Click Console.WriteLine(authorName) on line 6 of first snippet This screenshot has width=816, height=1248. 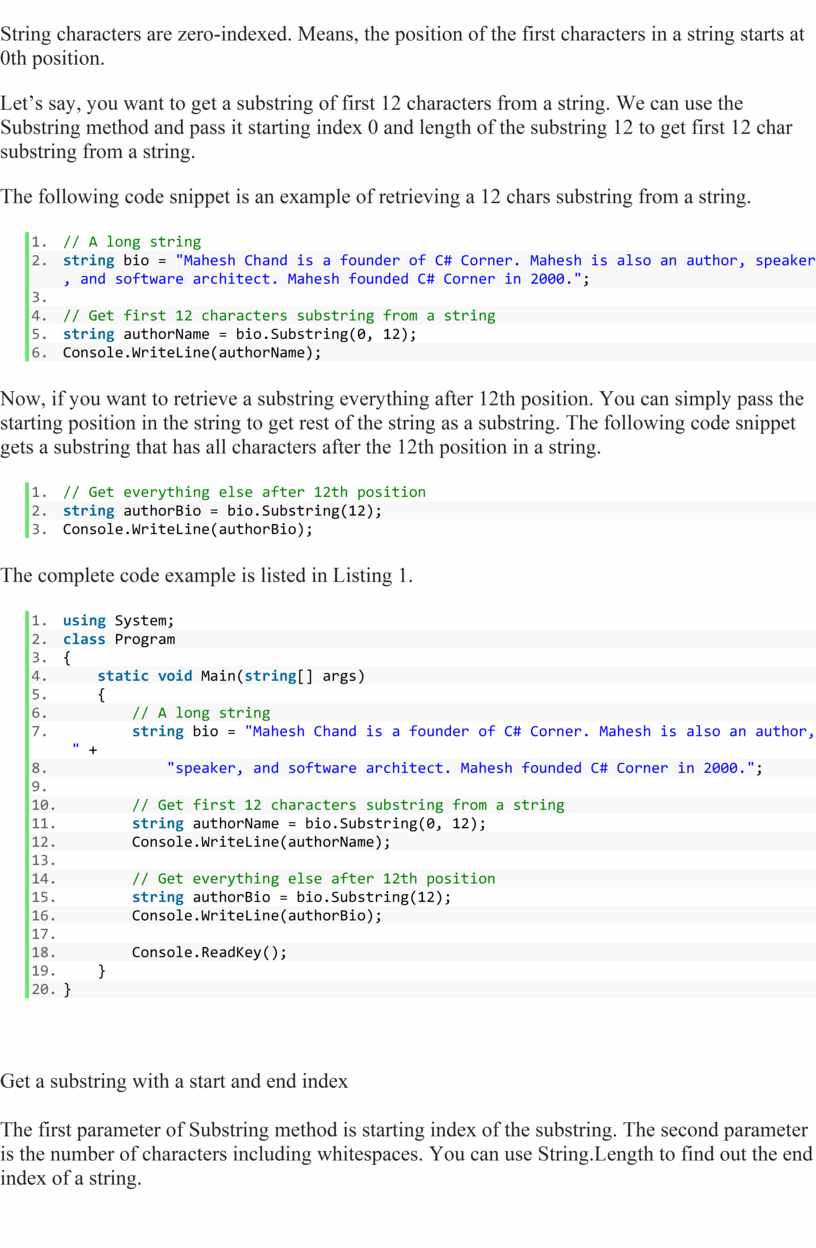coord(192,352)
